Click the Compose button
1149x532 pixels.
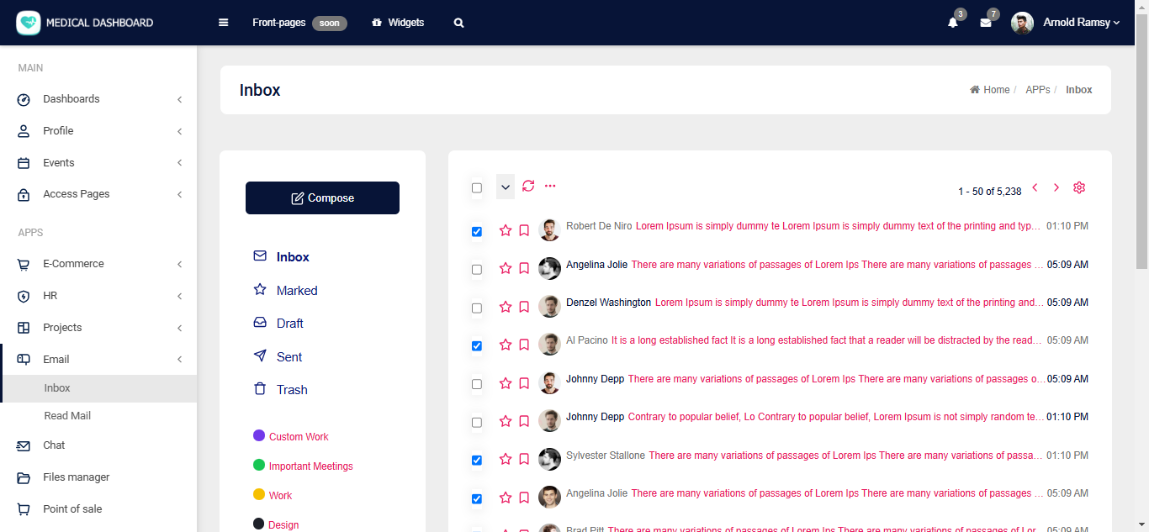click(322, 198)
